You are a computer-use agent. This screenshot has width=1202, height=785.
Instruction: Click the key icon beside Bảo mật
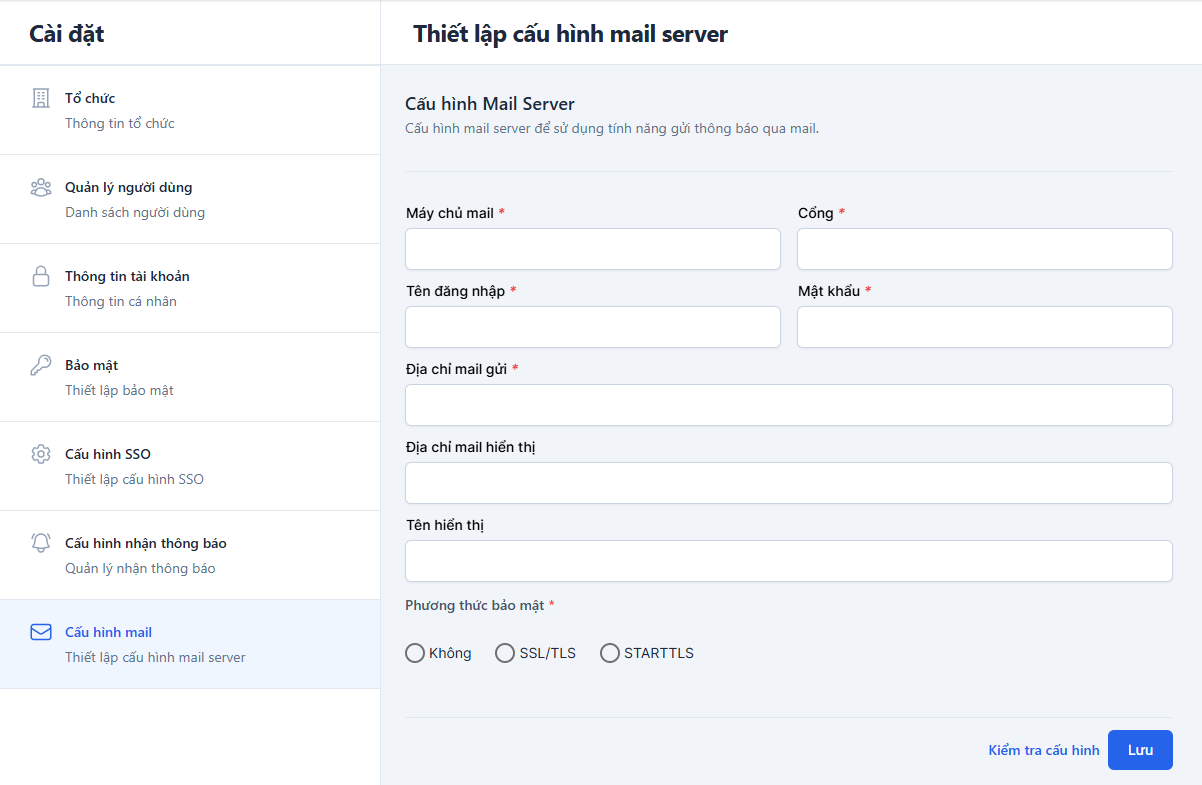40,365
